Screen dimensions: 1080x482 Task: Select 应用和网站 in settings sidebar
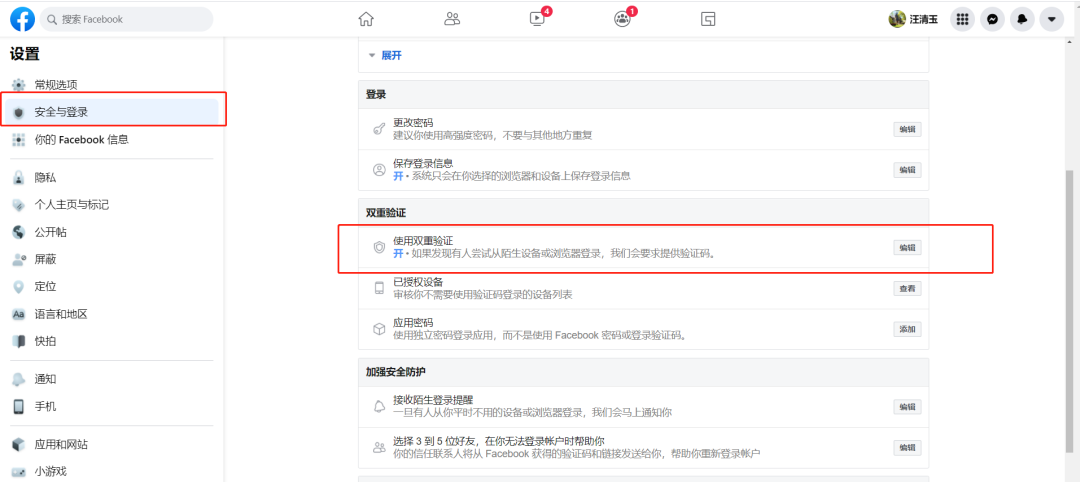[112, 444]
